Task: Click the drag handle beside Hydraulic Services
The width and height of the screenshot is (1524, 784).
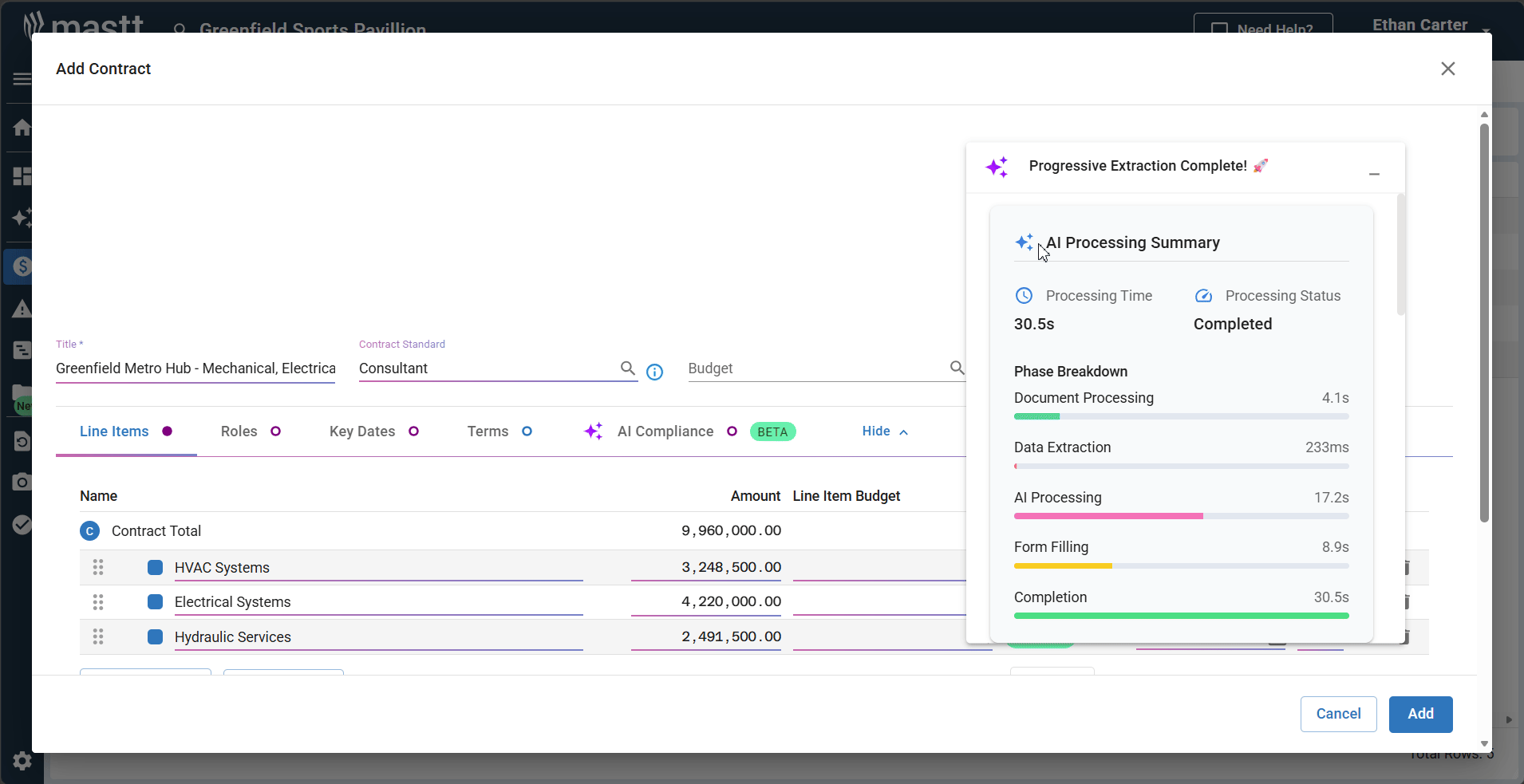Action: [98, 636]
